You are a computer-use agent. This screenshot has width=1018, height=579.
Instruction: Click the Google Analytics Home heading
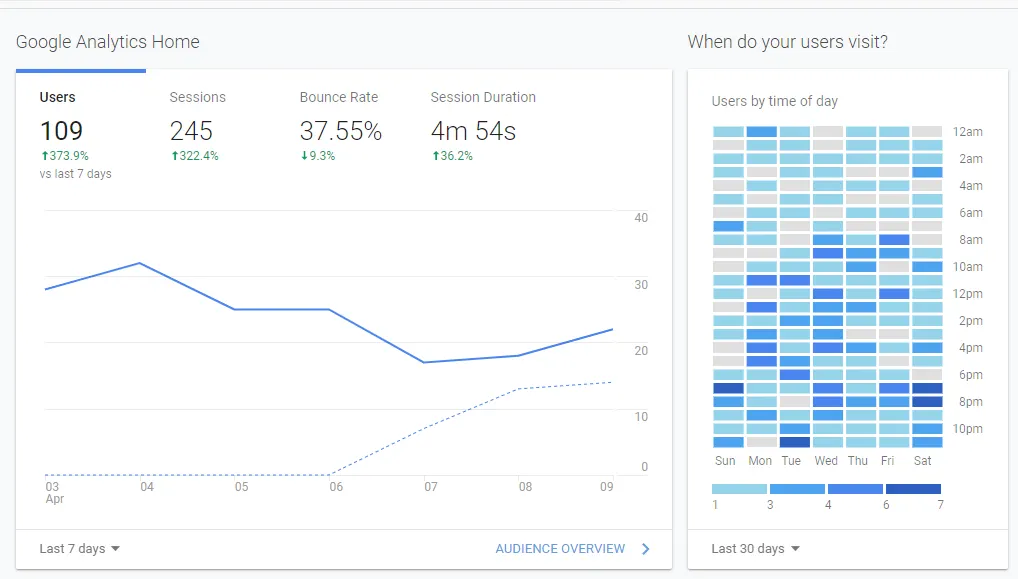coord(108,42)
